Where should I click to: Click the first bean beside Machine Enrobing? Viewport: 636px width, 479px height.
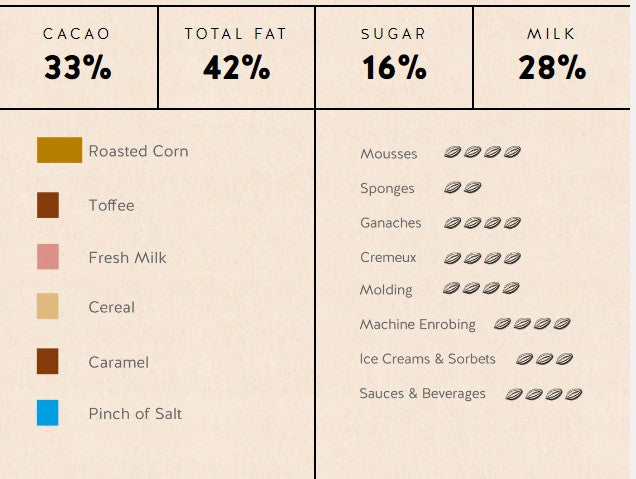pos(502,324)
